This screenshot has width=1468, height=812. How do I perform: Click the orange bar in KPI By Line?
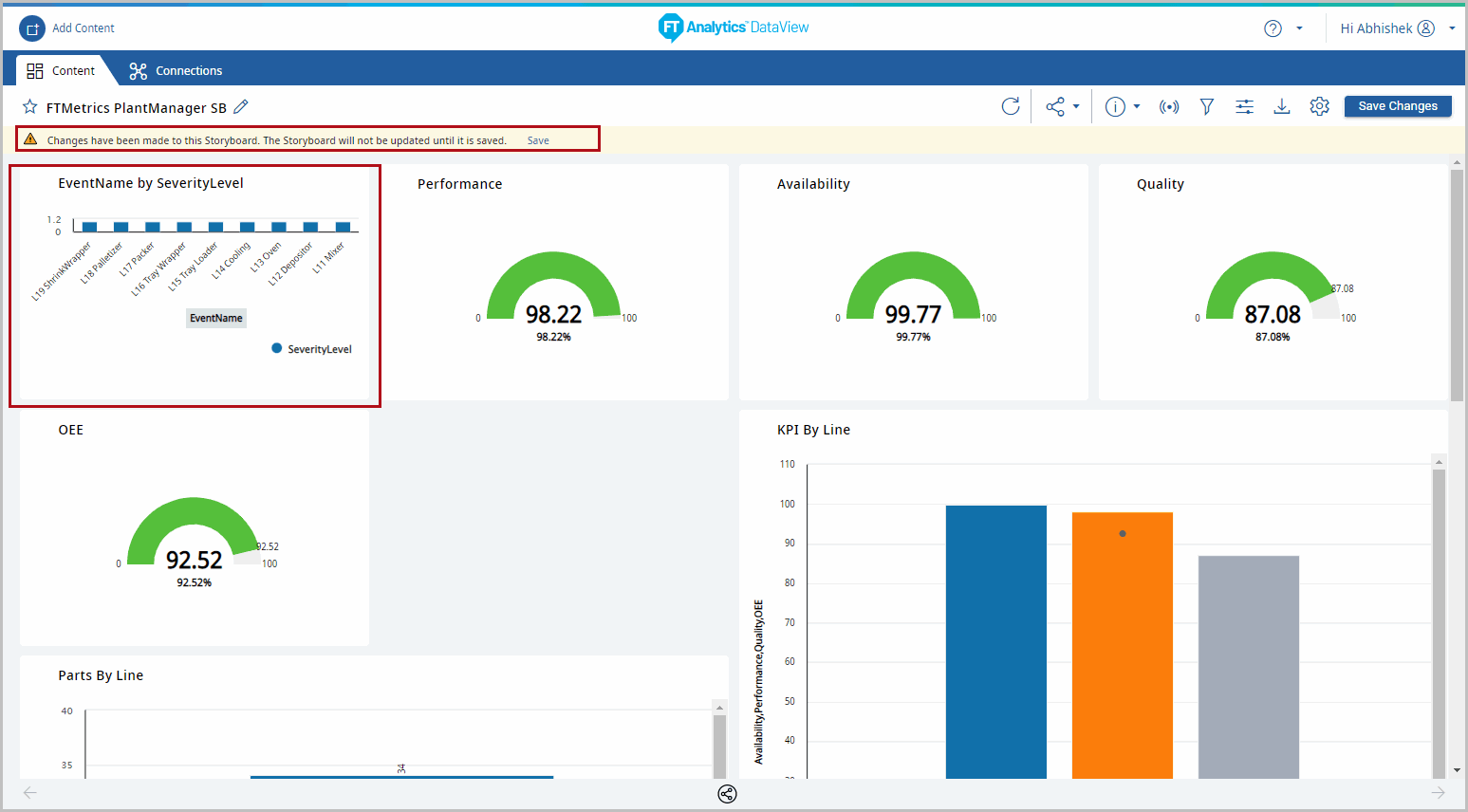pyautogui.click(x=1123, y=645)
